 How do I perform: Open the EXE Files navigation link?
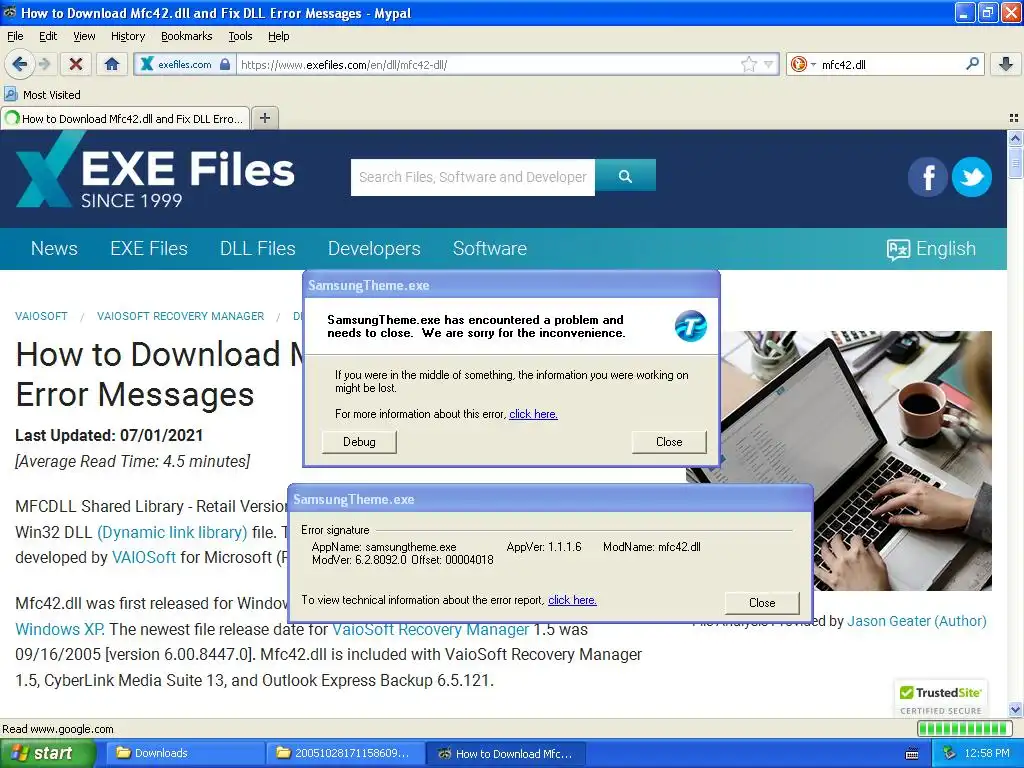coord(148,248)
